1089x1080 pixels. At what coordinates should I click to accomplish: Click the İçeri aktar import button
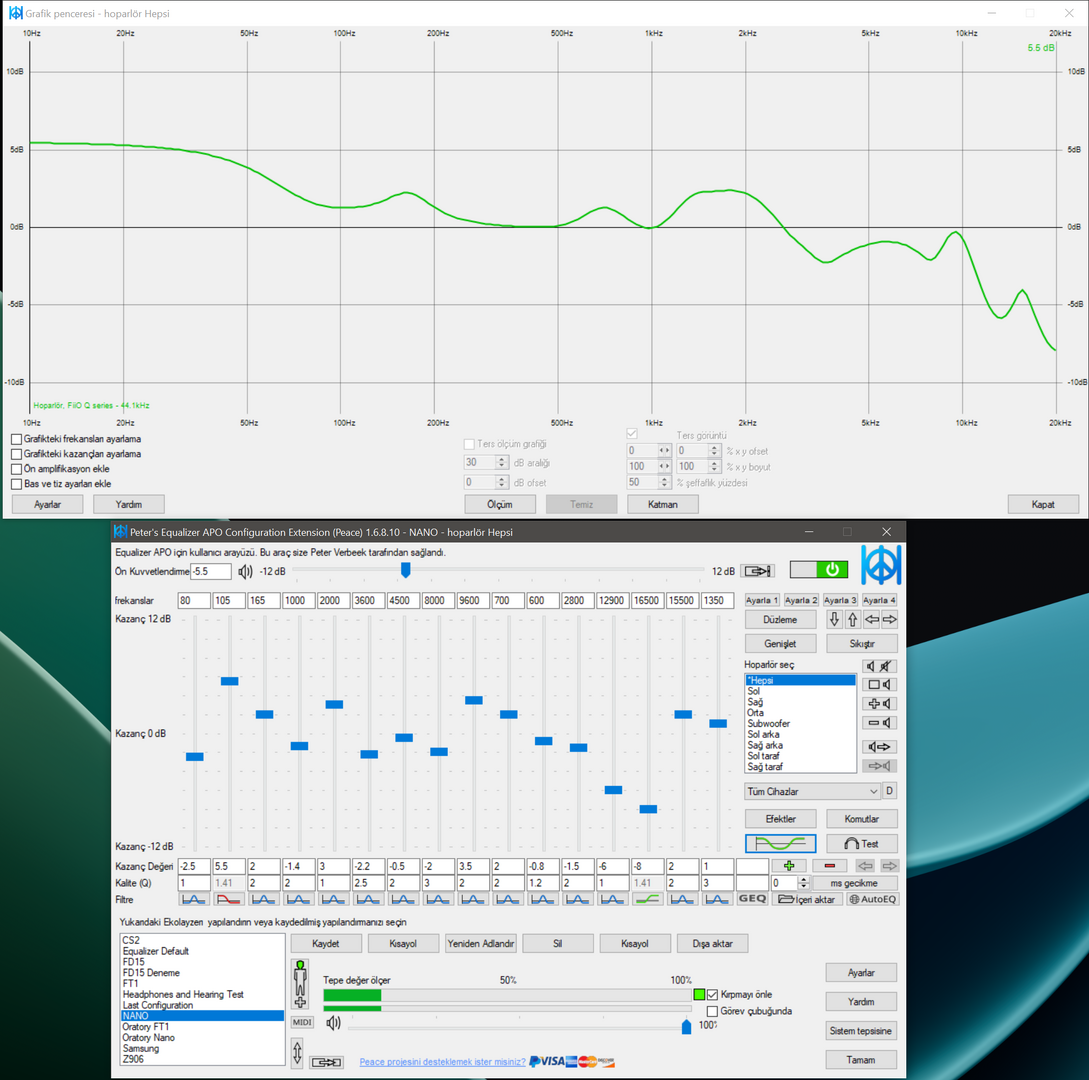coord(806,899)
